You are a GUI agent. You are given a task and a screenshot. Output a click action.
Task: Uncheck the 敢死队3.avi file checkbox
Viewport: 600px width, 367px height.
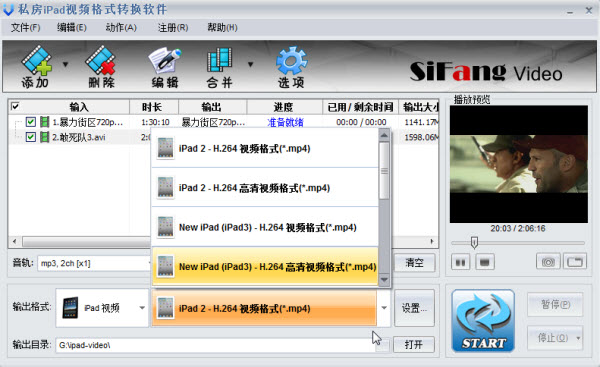click(x=31, y=137)
